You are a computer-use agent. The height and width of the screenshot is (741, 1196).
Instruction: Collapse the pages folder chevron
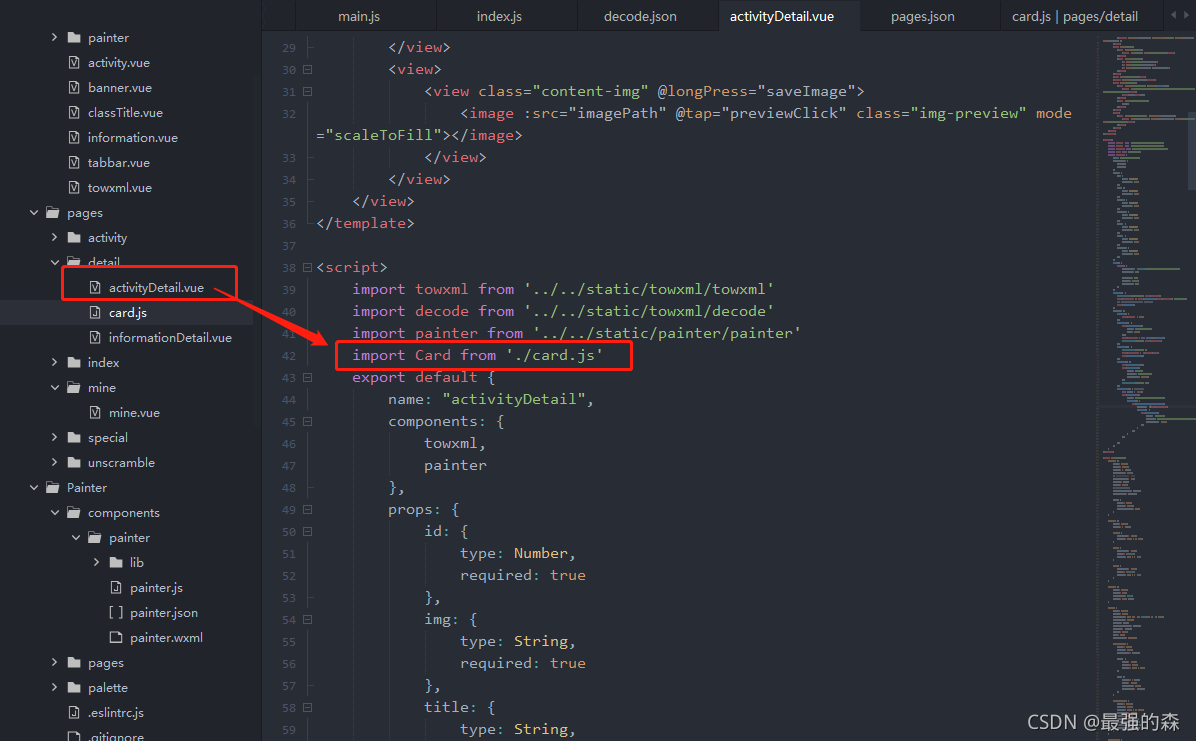(34, 213)
